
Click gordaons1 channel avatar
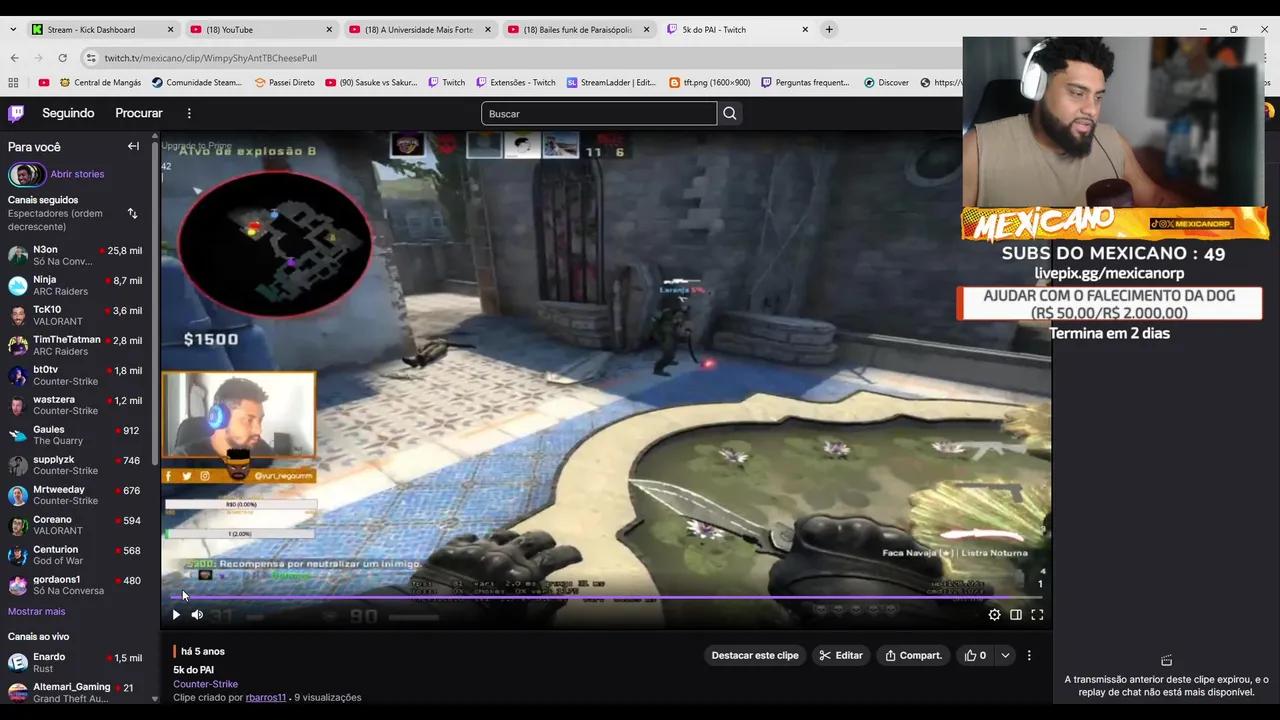tap(17, 585)
